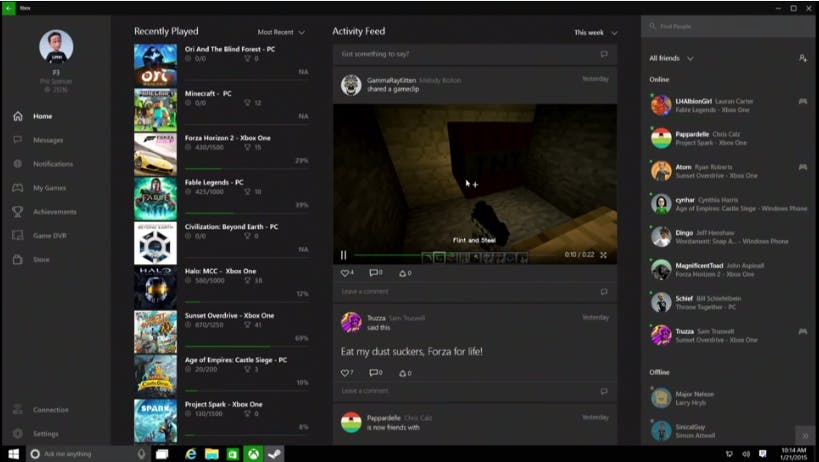Expand the Most Recent sort dropdown
Image resolution: width=819 pixels, height=462 pixels.
(281, 32)
